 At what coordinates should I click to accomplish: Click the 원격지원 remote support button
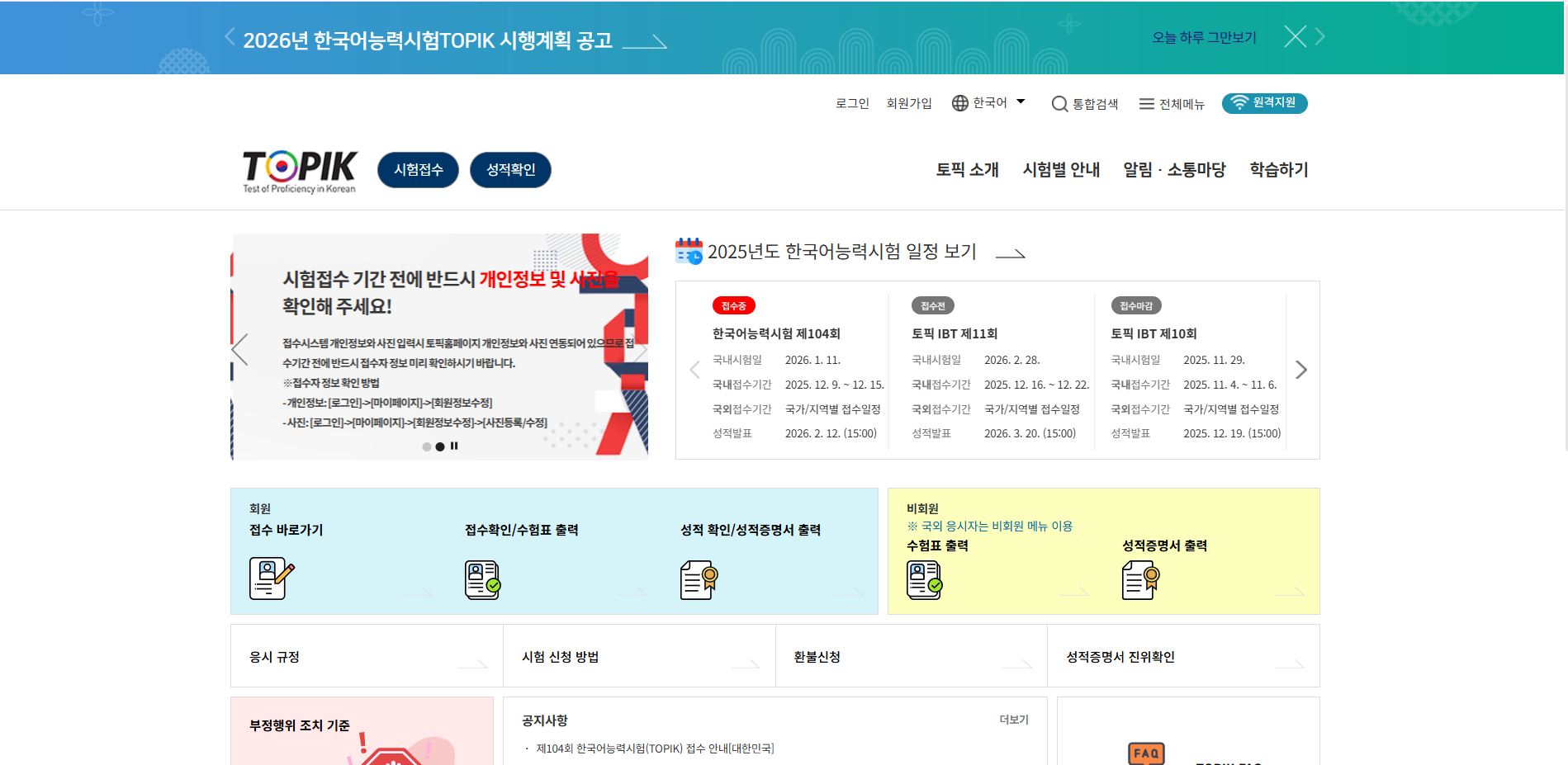click(1264, 103)
